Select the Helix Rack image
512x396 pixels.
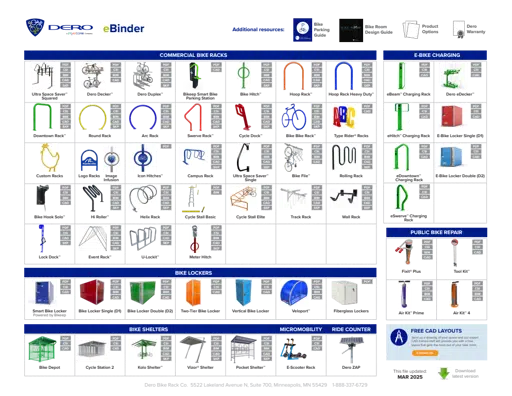click(x=143, y=199)
